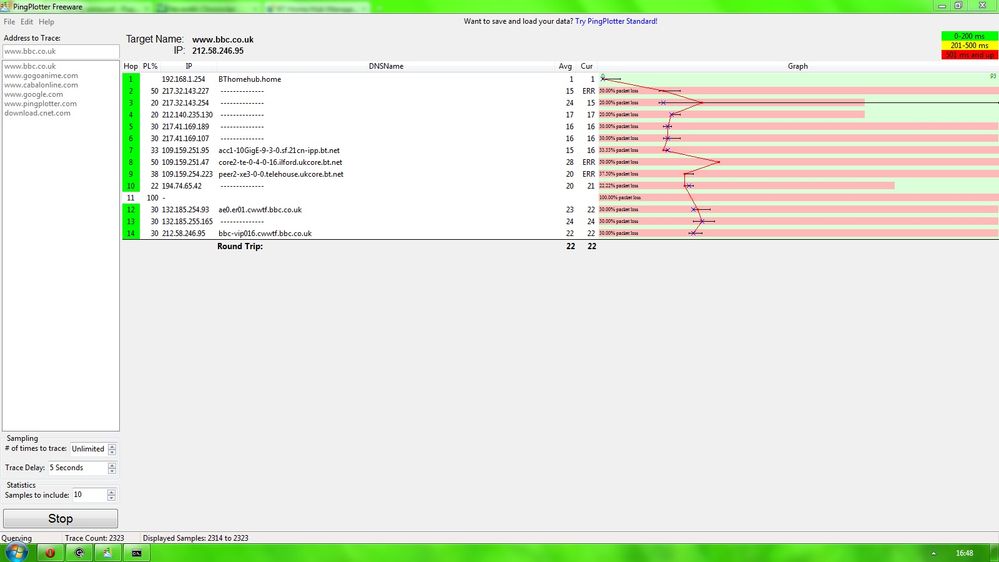Click target IP 212.58.246.95 header text
This screenshot has width=999, height=562.
click(x=218, y=51)
